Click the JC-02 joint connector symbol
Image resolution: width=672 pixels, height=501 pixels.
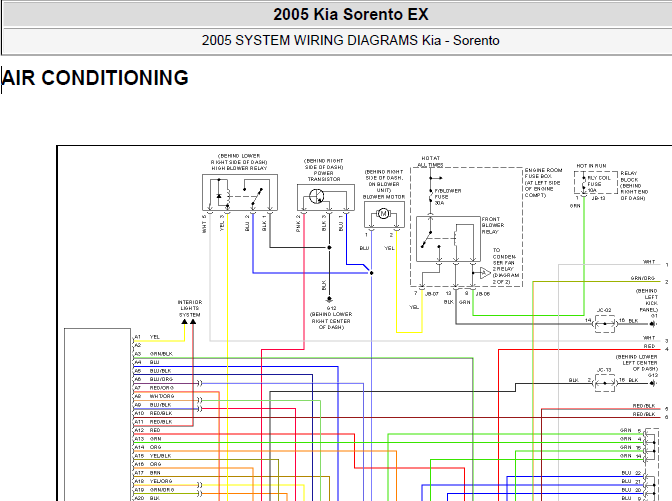[x=605, y=324]
